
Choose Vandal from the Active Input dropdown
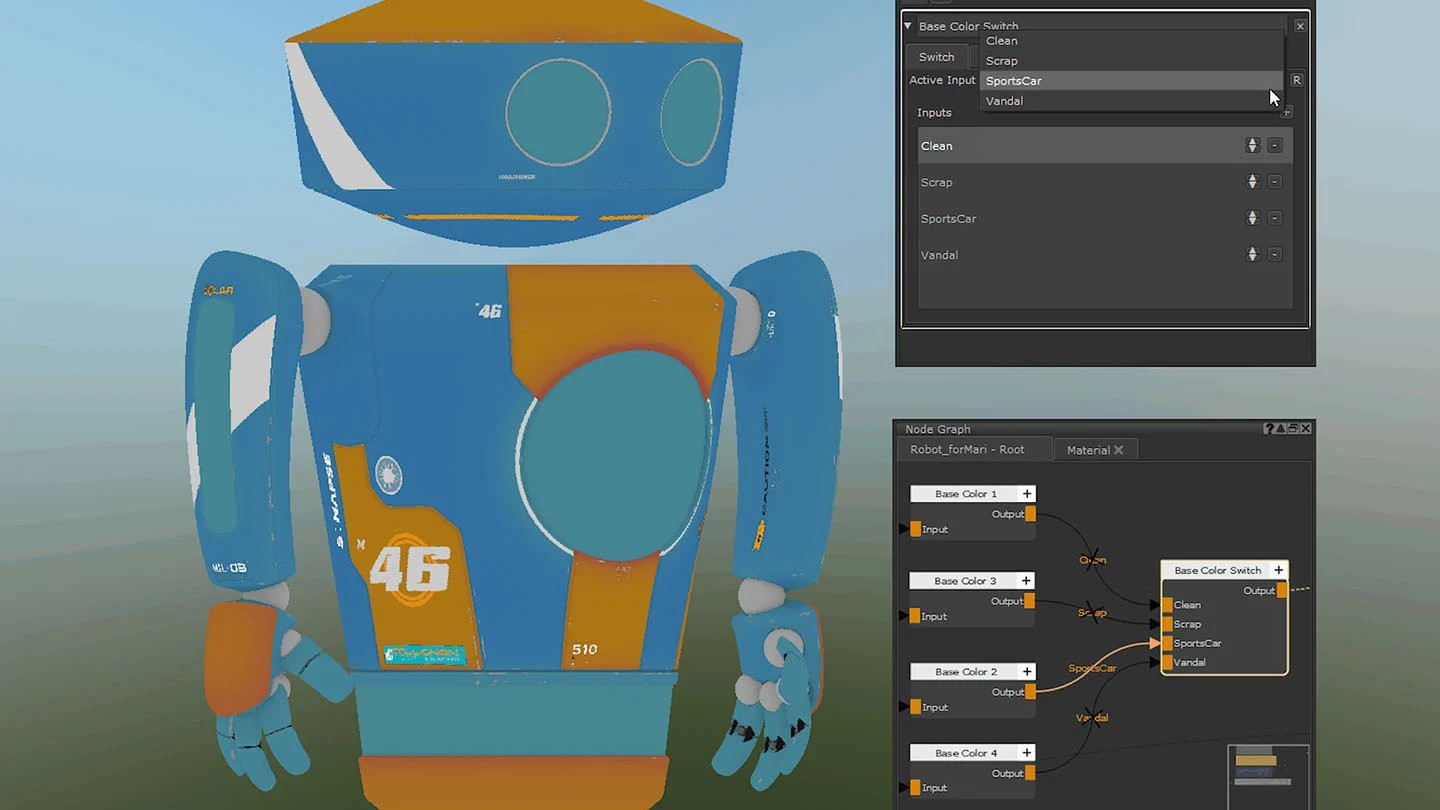tap(1004, 101)
